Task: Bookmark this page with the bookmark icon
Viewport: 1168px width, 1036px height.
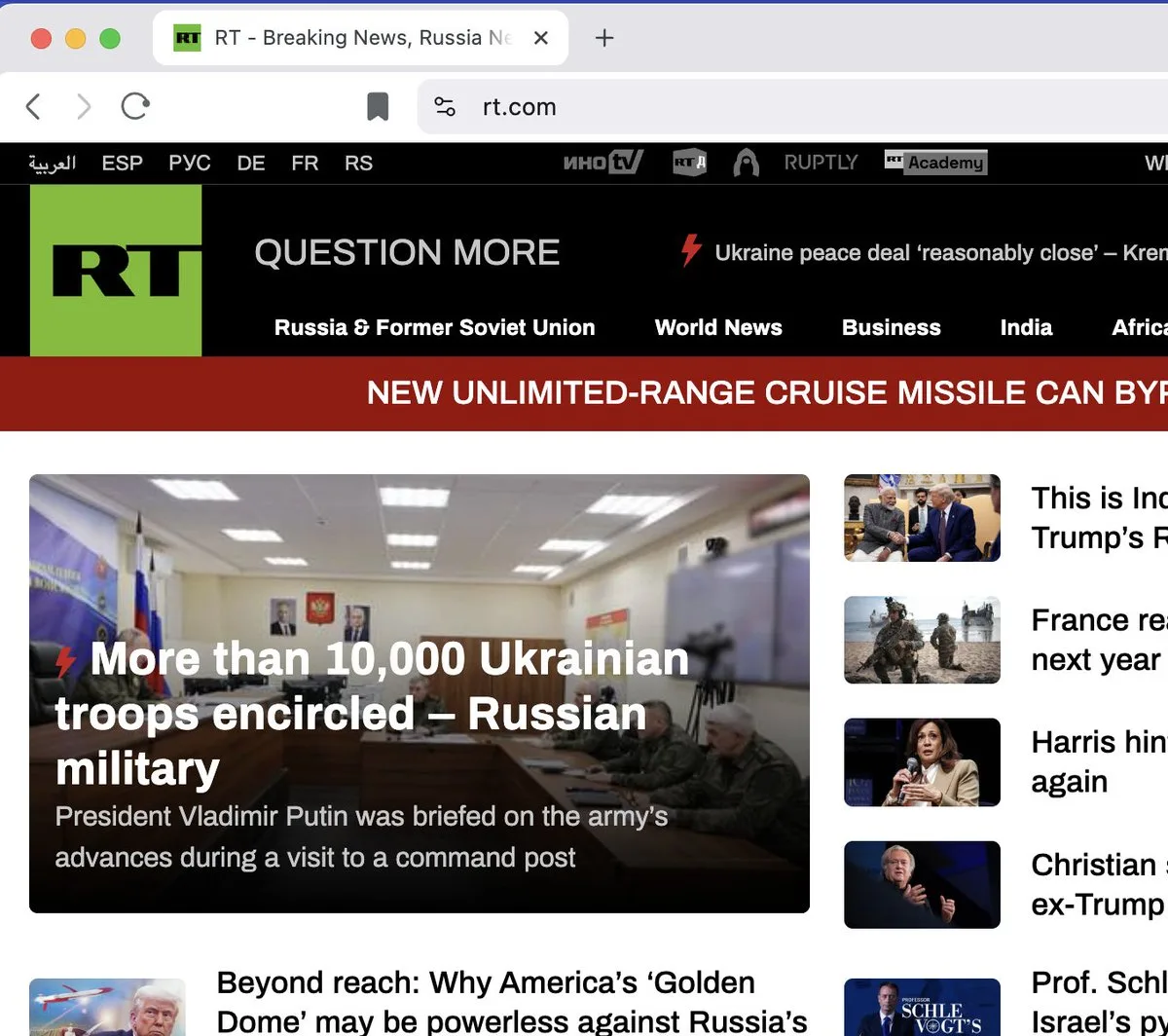Action: coord(378,106)
